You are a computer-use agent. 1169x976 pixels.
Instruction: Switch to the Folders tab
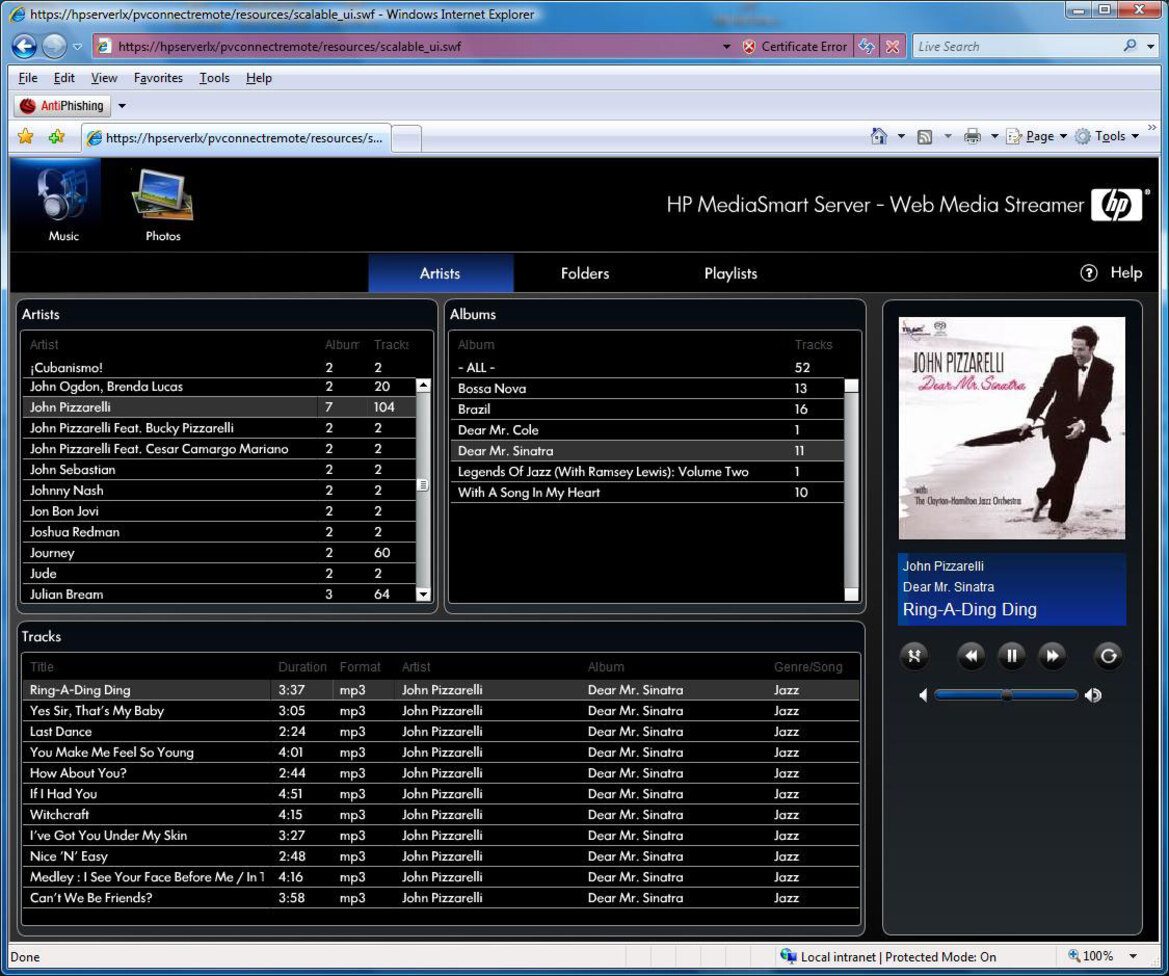[x=585, y=273]
